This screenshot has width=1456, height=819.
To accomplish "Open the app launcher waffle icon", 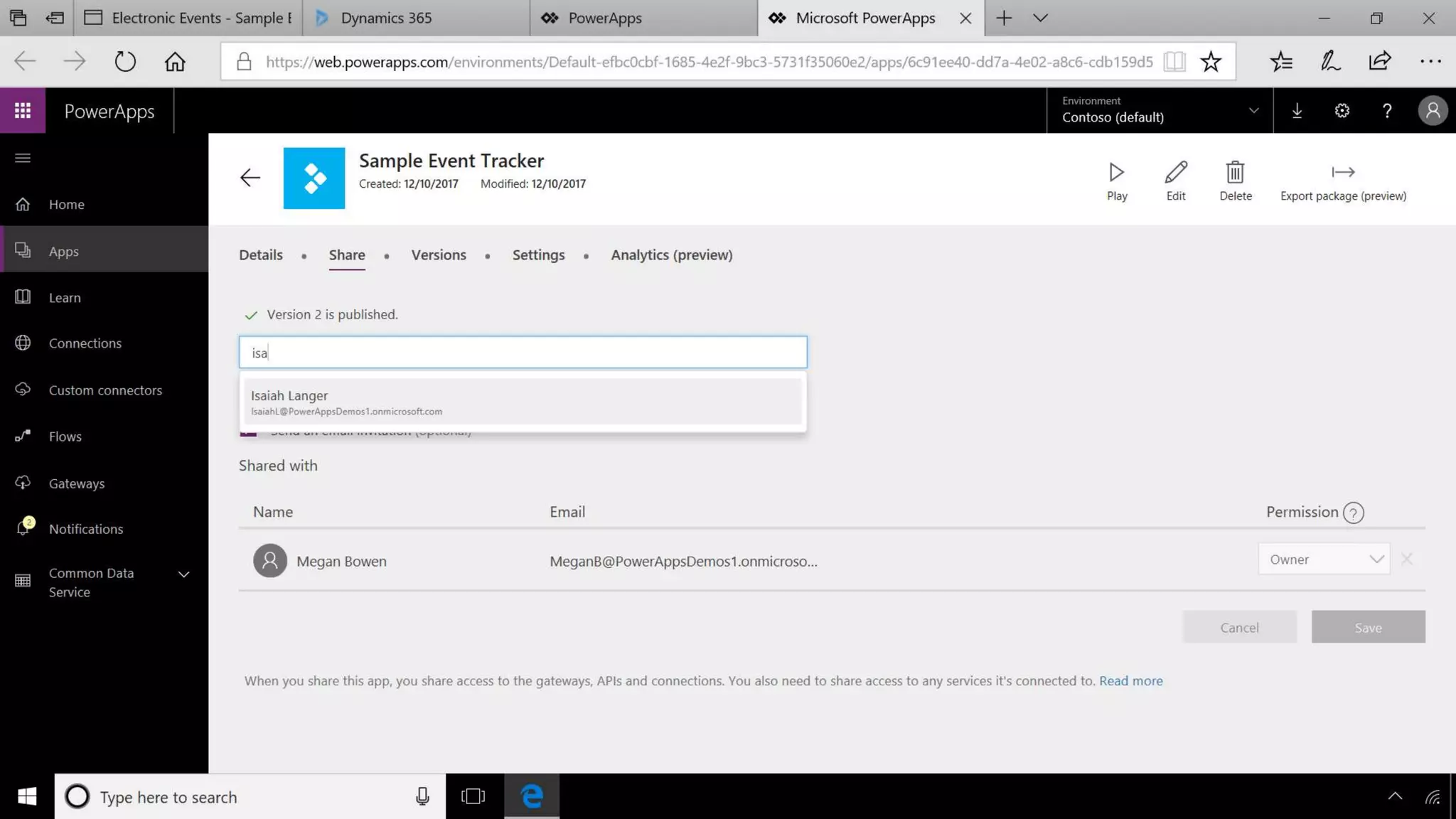I will pos(23,111).
